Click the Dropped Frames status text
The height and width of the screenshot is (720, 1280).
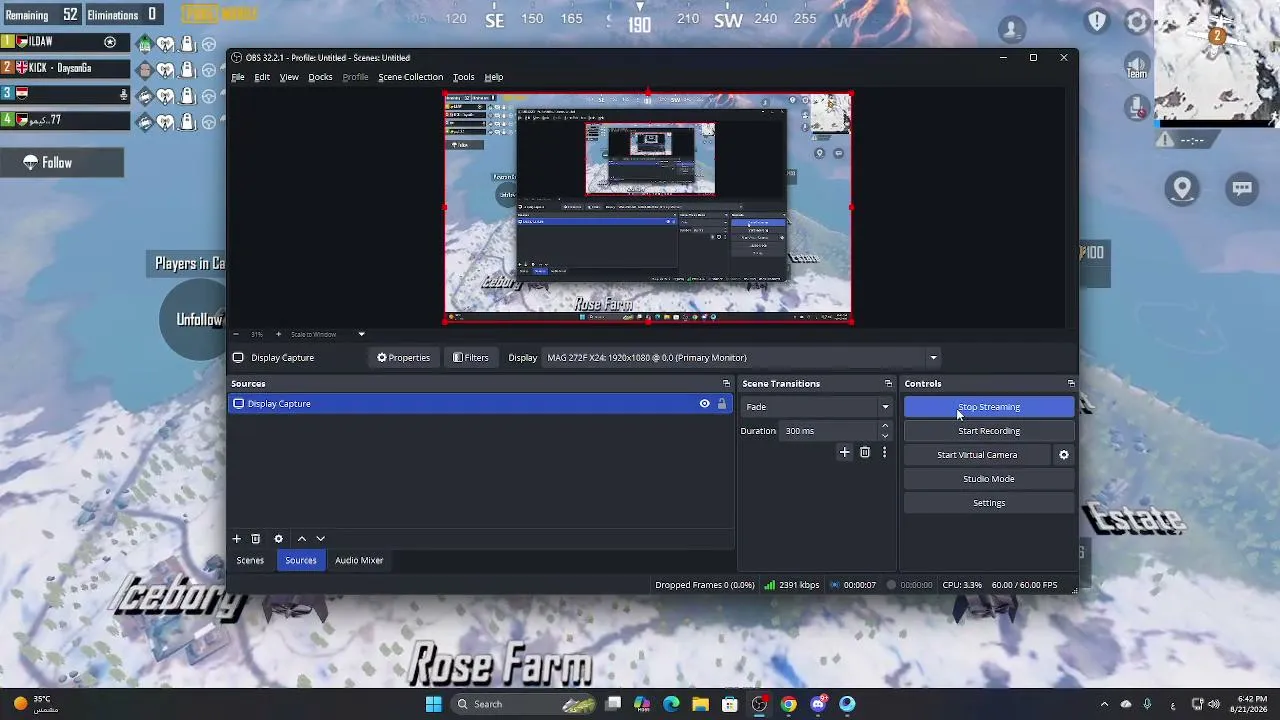pos(705,585)
